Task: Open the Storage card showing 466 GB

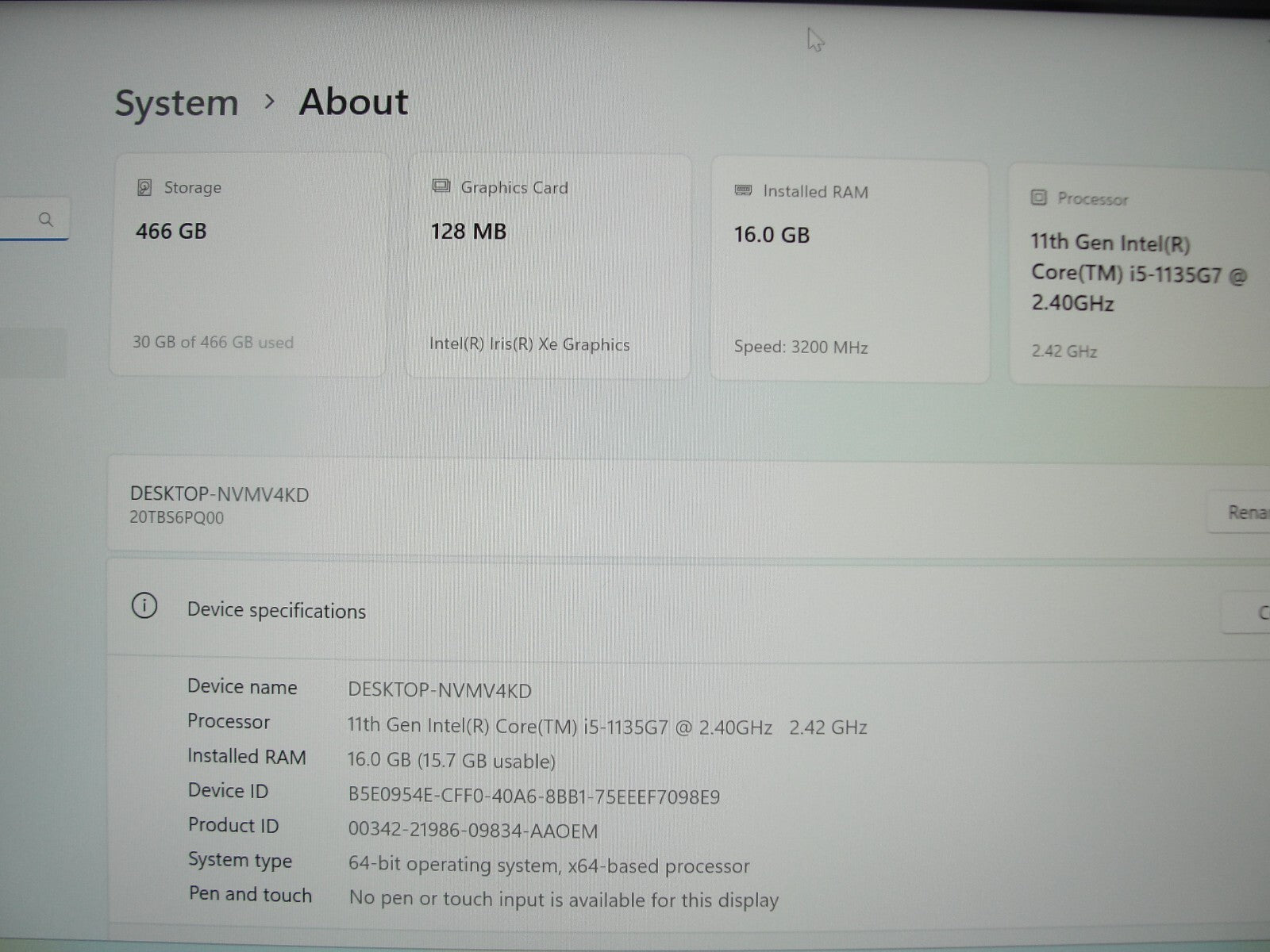Action: (248, 266)
